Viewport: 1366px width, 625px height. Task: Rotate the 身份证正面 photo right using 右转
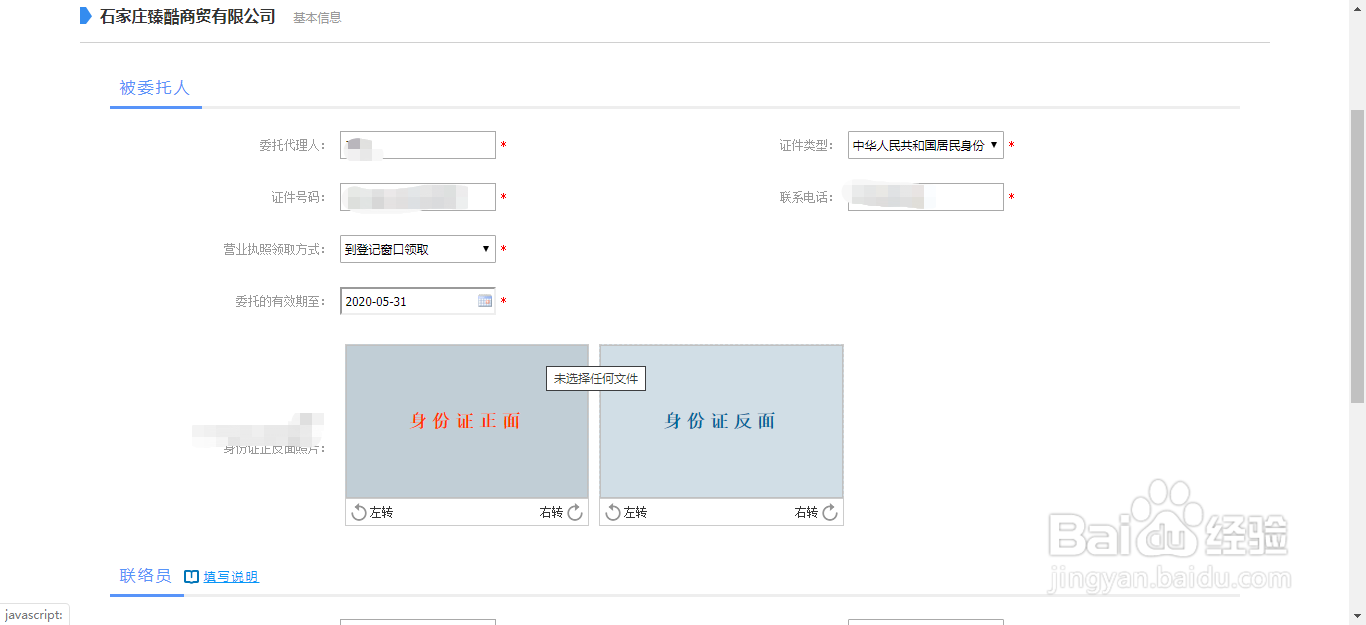(560, 511)
